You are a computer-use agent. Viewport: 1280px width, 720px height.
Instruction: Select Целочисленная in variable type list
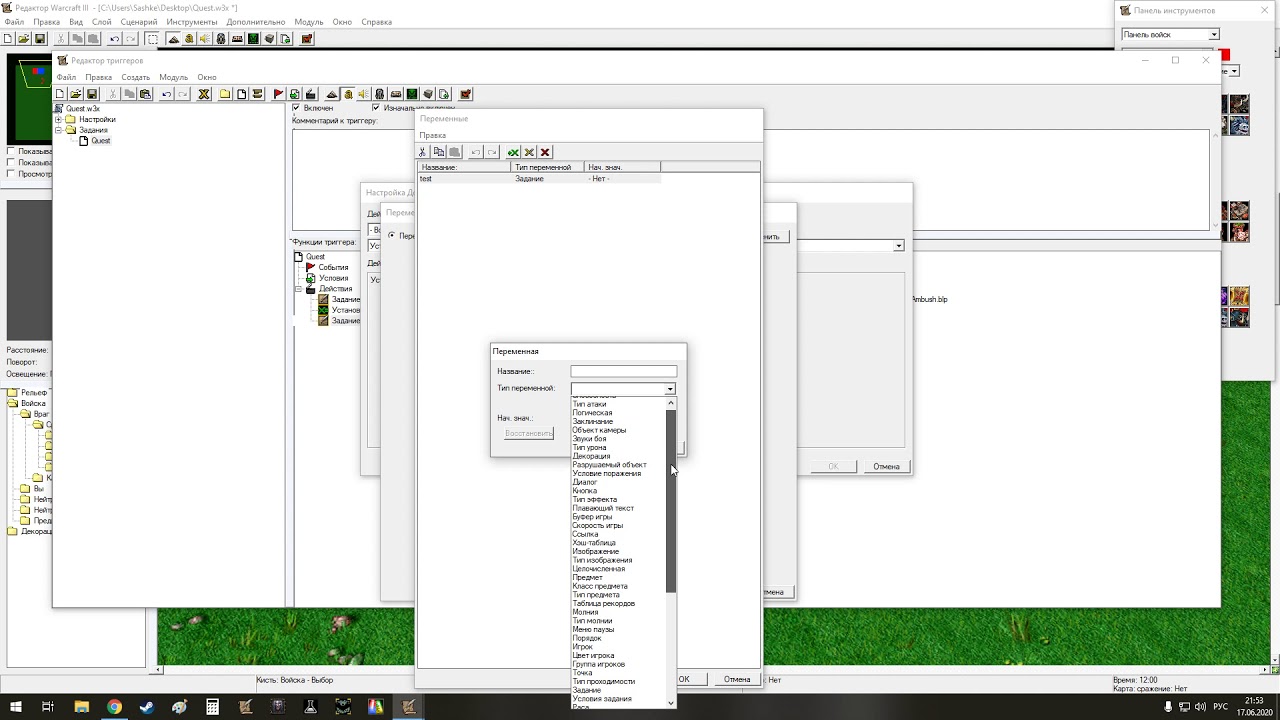pyautogui.click(x=598, y=569)
